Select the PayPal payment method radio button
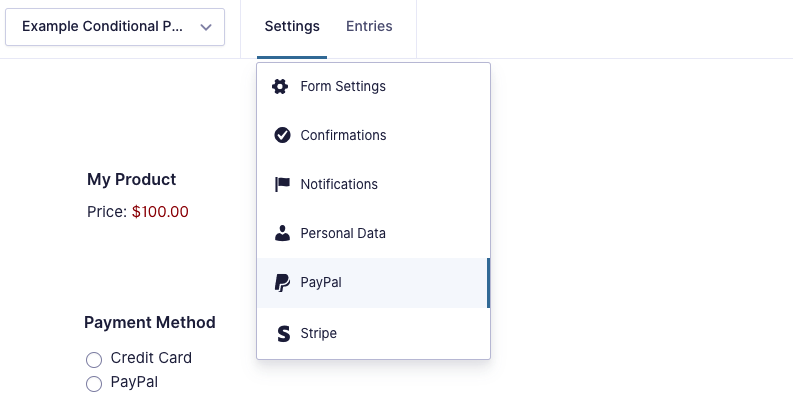This screenshot has width=793, height=411. point(94,384)
